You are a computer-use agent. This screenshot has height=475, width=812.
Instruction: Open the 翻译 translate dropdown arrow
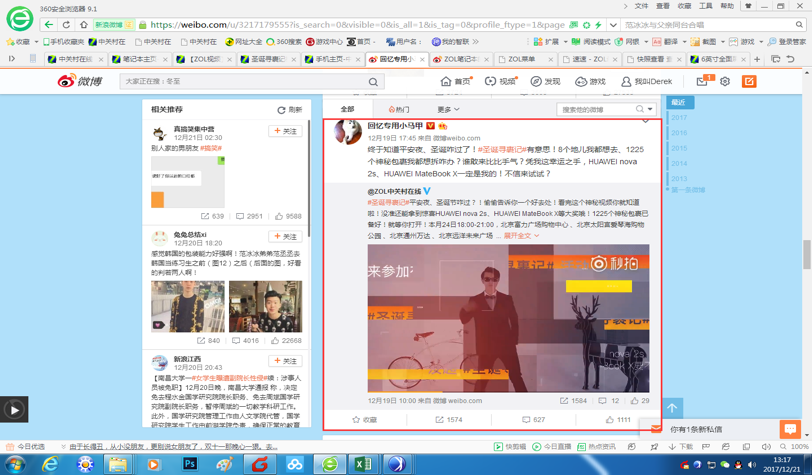tap(685, 41)
